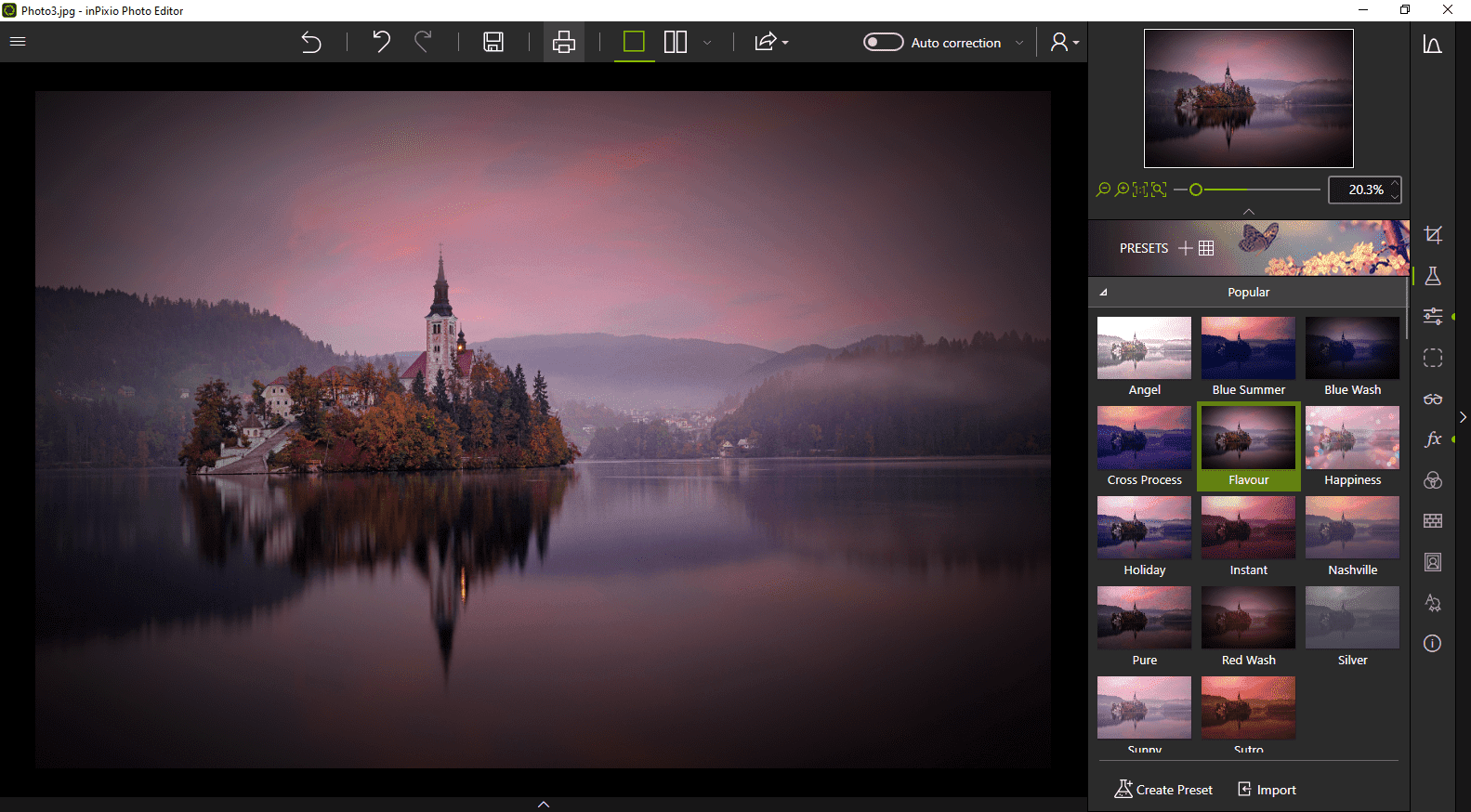Switch to side-by-side compare view
This screenshot has width=1471, height=812.
pos(676,42)
